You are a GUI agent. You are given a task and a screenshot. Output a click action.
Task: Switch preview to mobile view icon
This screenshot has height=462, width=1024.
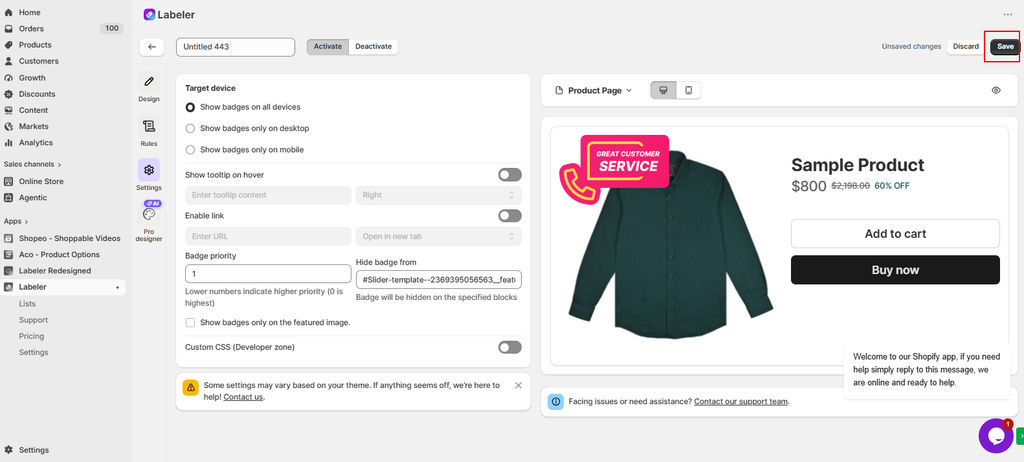[x=688, y=90]
